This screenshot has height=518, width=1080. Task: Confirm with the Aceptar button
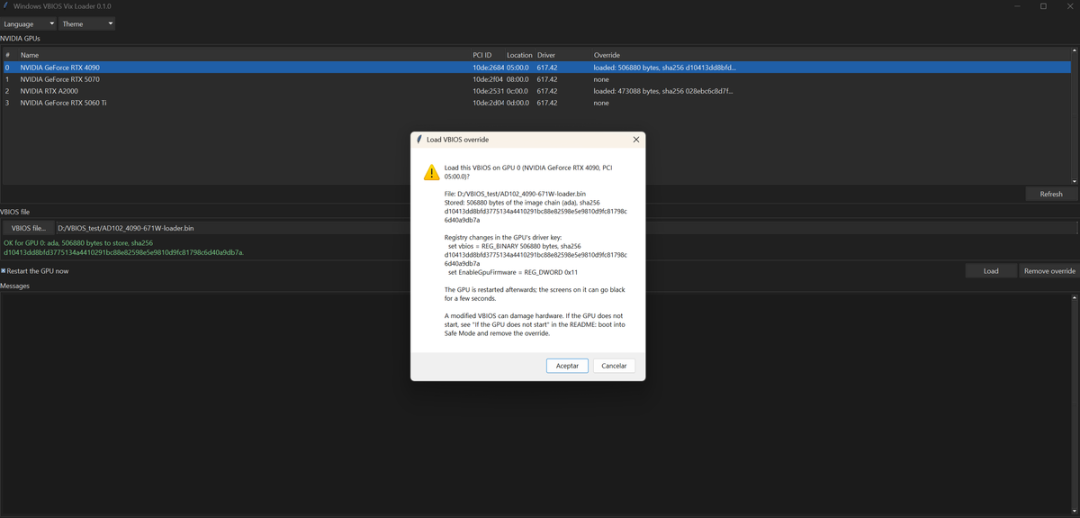pyautogui.click(x=567, y=366)
